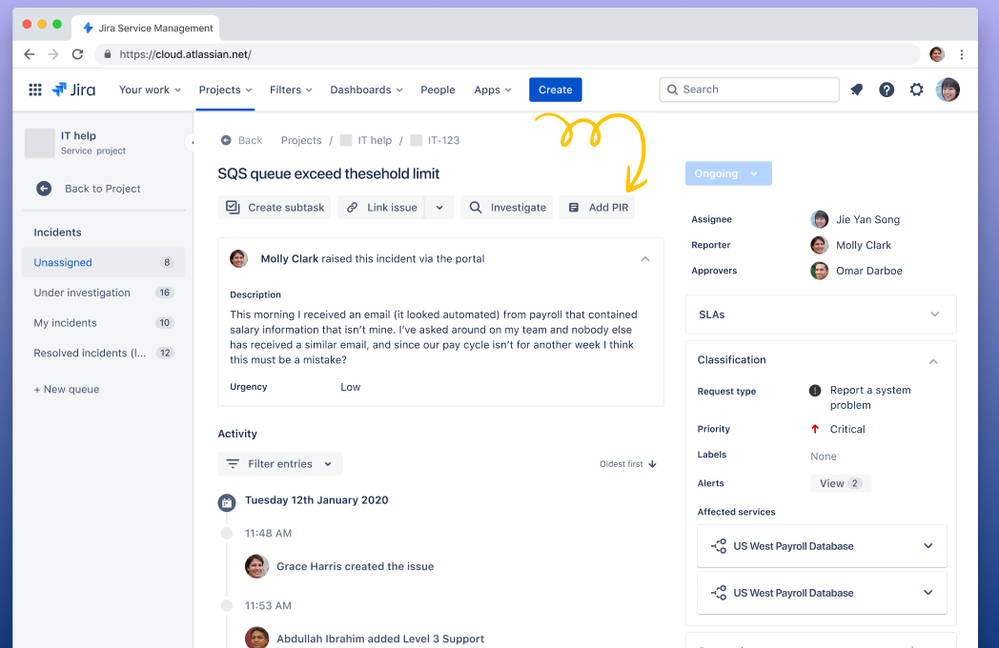Click the Critical priority value
Viewport: 999px width, 648px height.
click(847, 429)
